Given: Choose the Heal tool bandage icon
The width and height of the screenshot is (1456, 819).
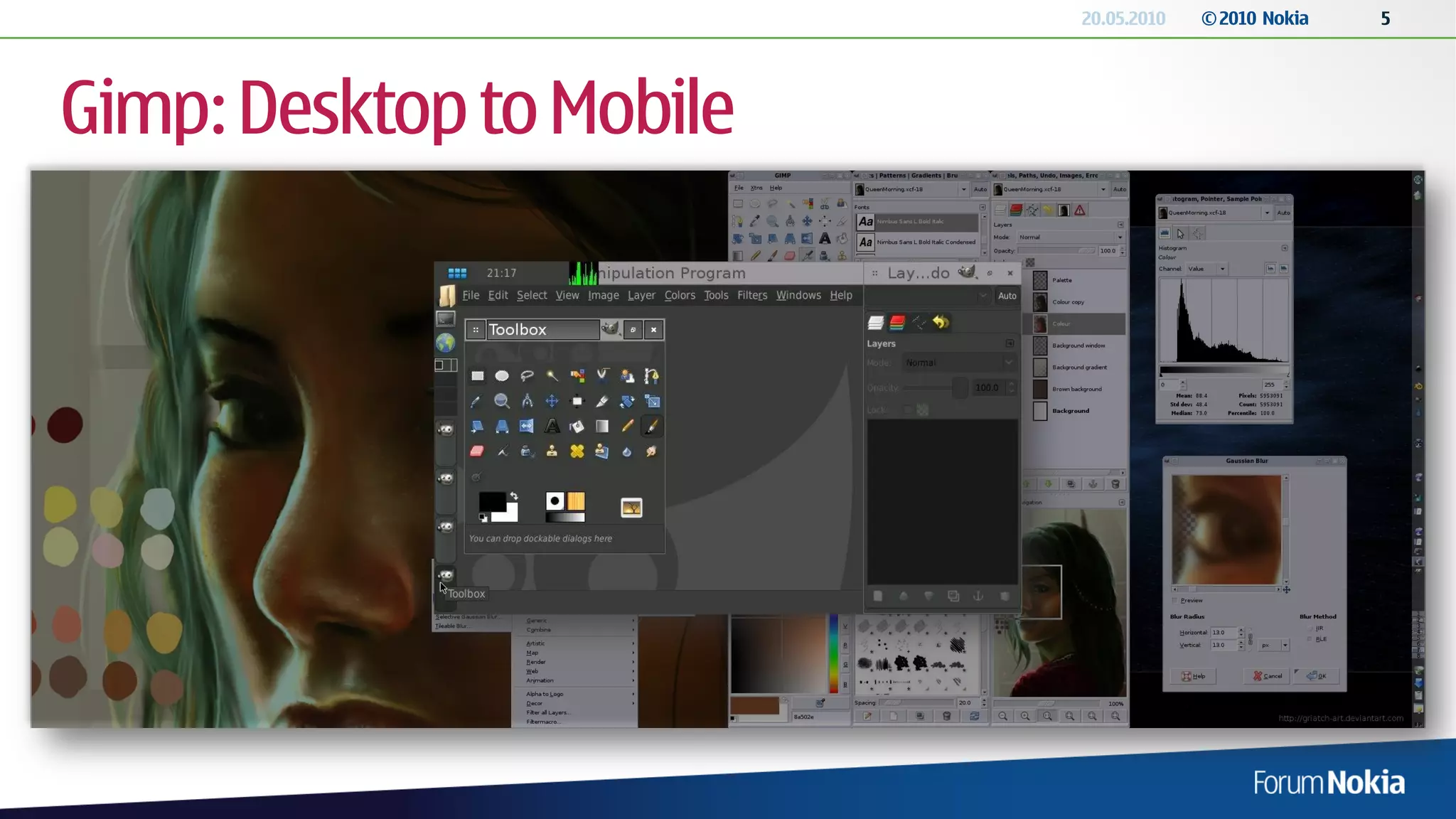Looking at the screenshot, I should [x=577, y=451].
